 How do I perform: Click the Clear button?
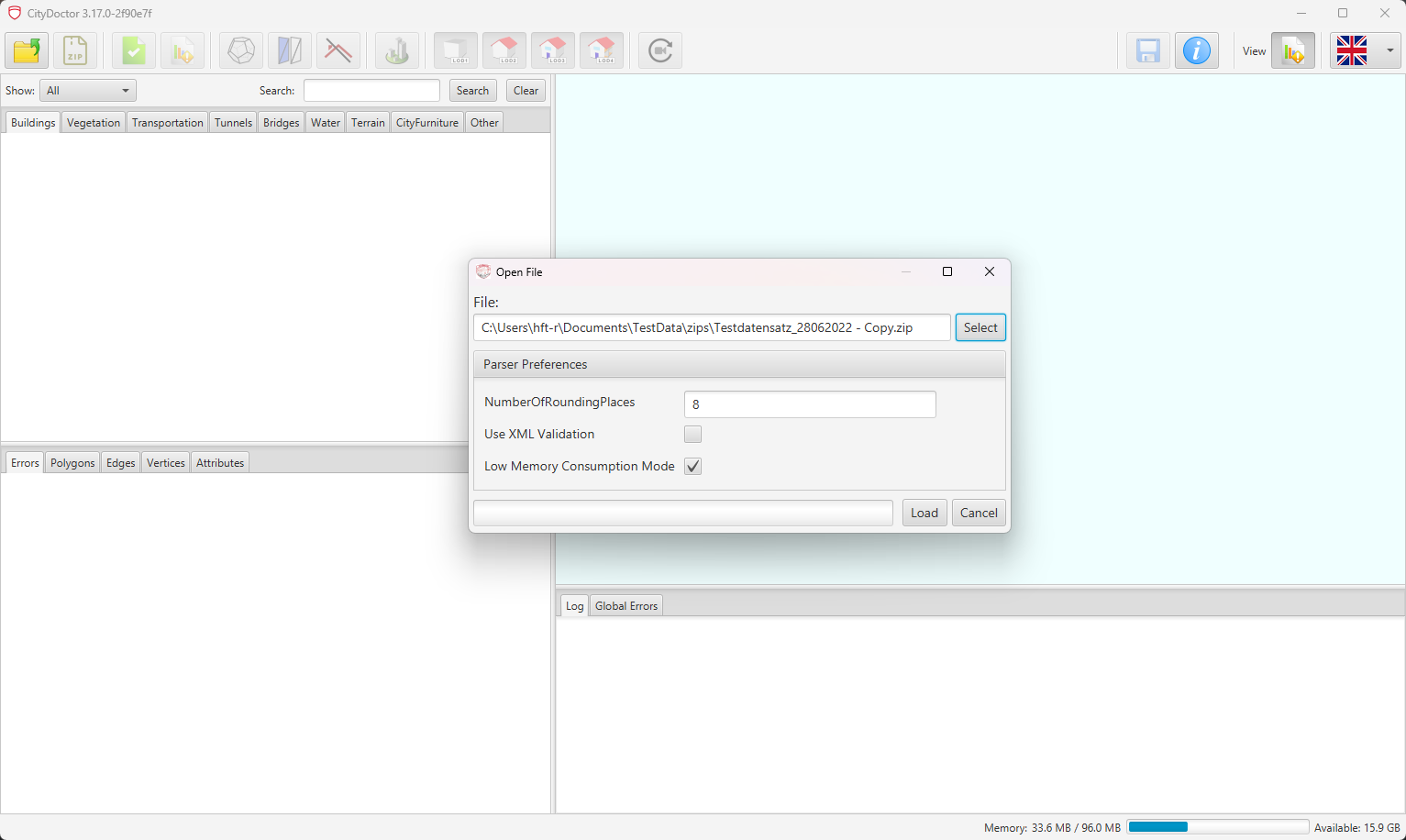[x=526, y=91]
